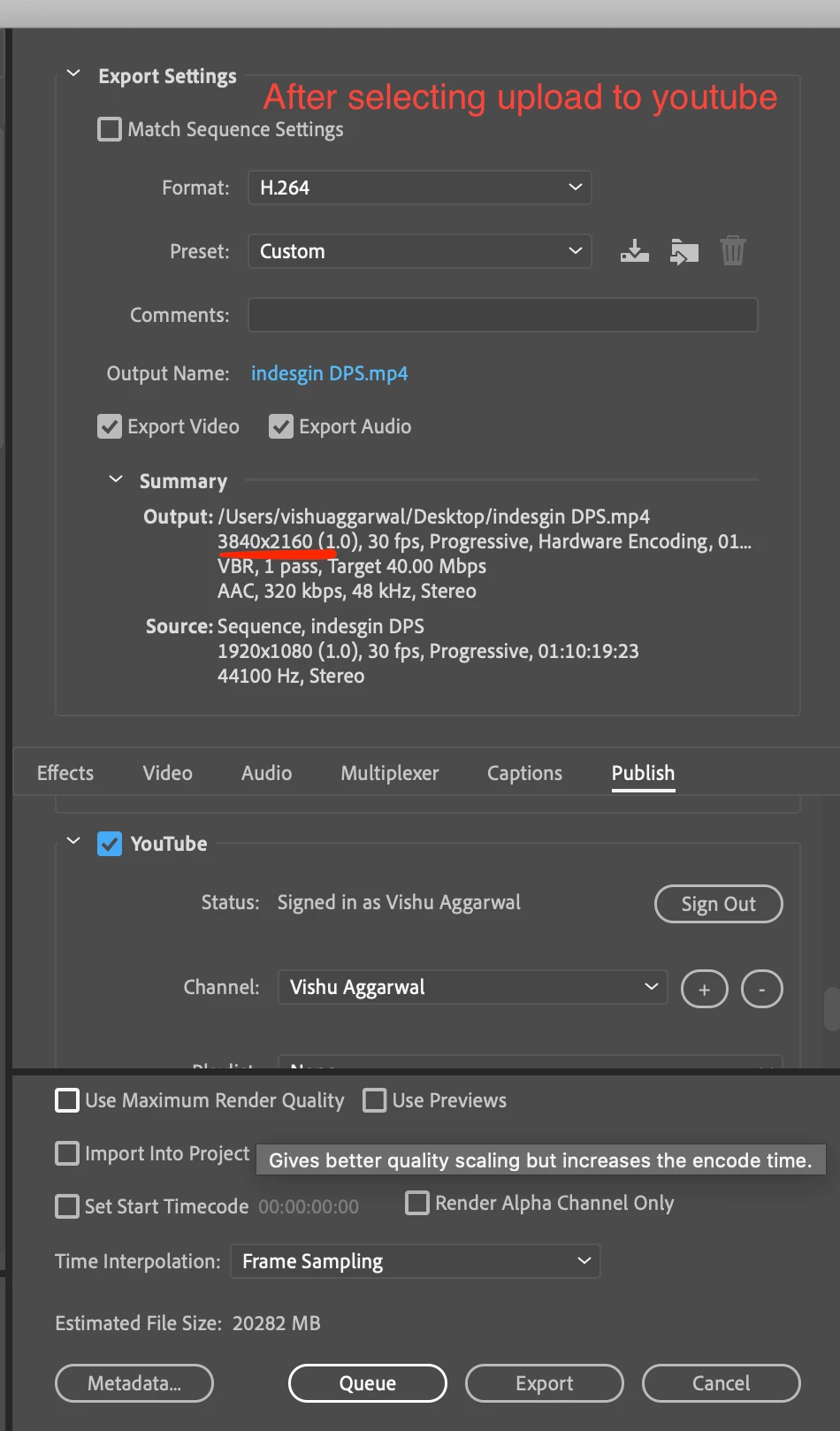Click the Metadata... button
Viewport: 840px width, 1431px height.
134,1383
